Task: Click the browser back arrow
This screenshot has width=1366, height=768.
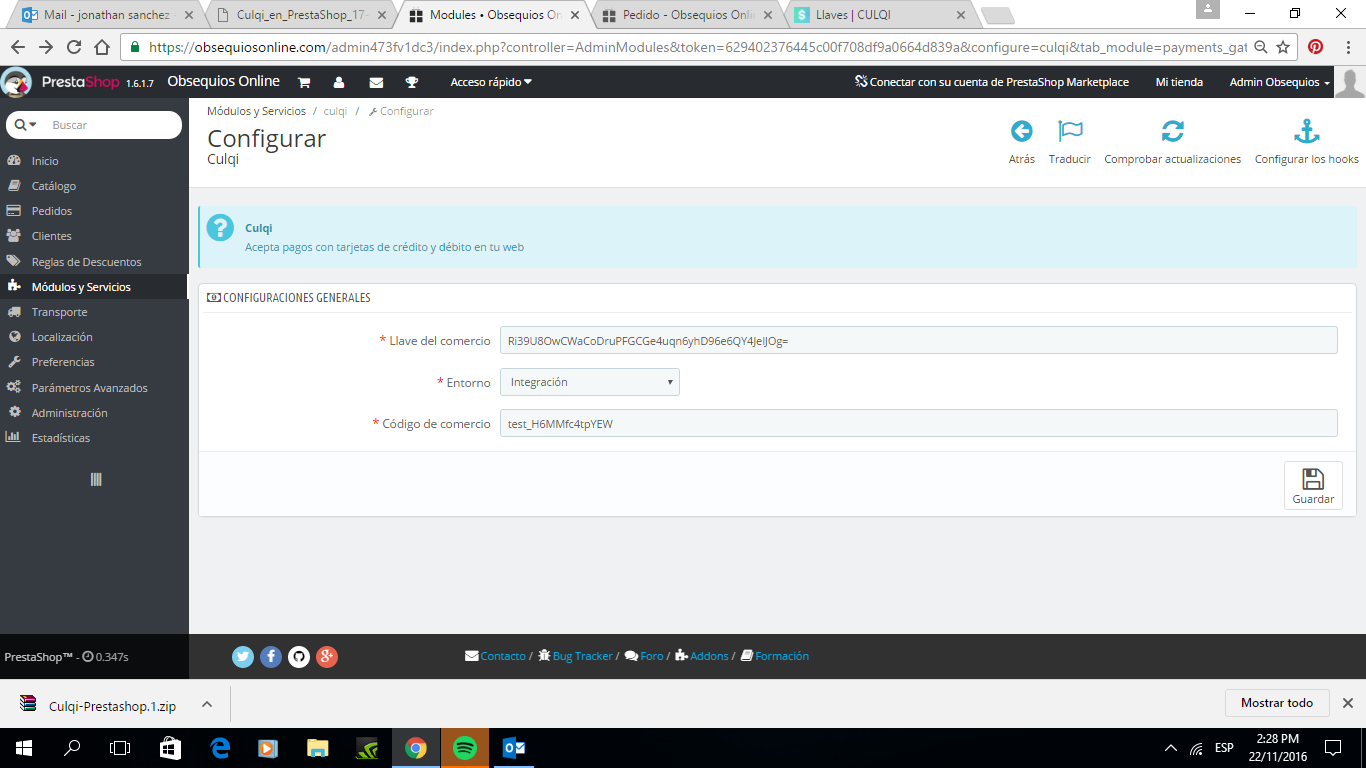Action: click(x=18, y=47)
